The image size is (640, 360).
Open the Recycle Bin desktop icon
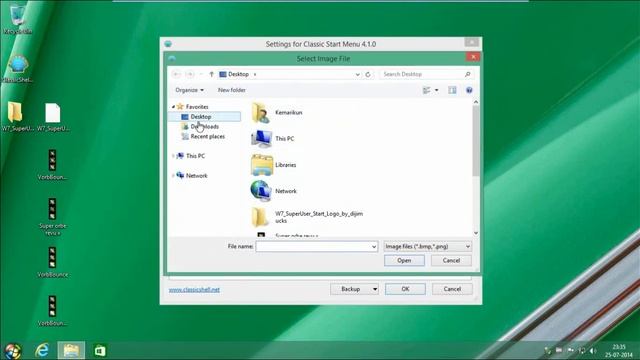(17, 20)
